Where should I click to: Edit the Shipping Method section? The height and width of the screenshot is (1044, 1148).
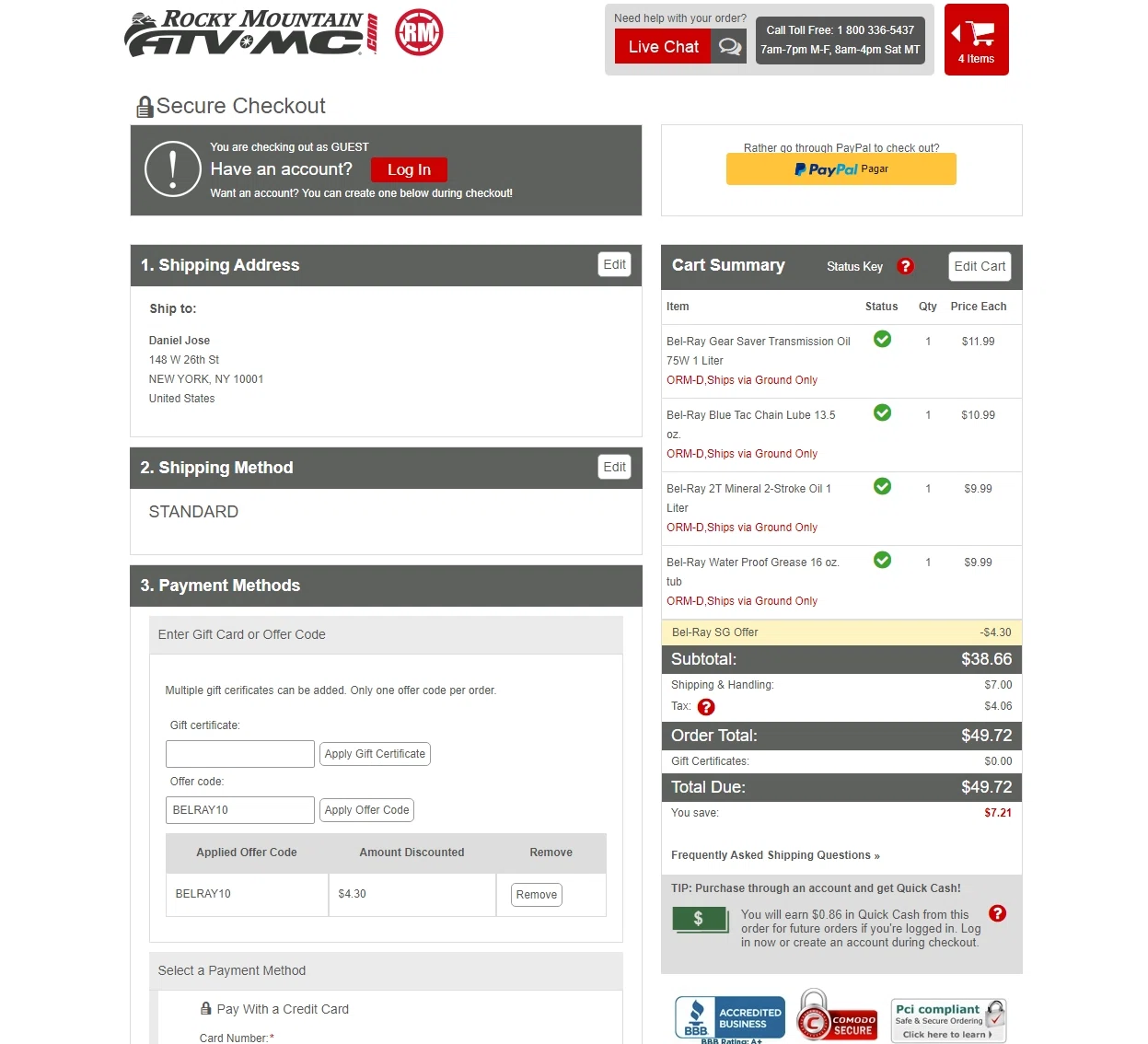614,467
